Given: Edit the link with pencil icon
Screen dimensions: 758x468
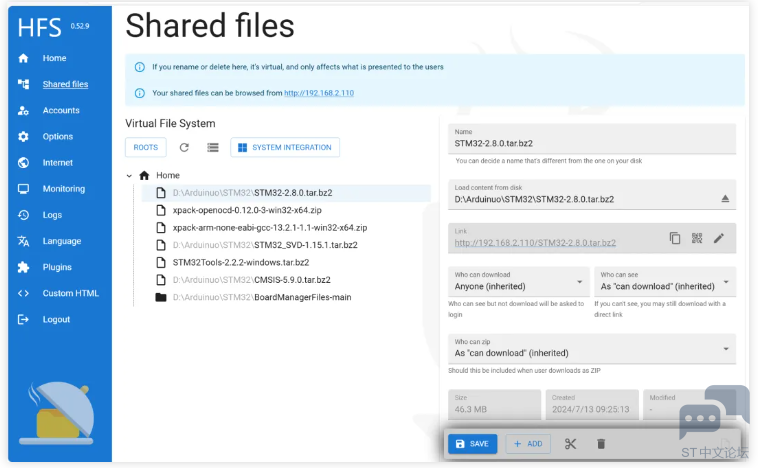Looking at the screenshot, I should click(x=719, y=238).
